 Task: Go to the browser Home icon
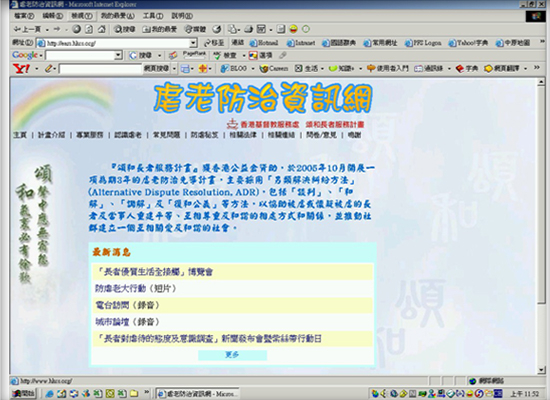(x=102, y=29)
